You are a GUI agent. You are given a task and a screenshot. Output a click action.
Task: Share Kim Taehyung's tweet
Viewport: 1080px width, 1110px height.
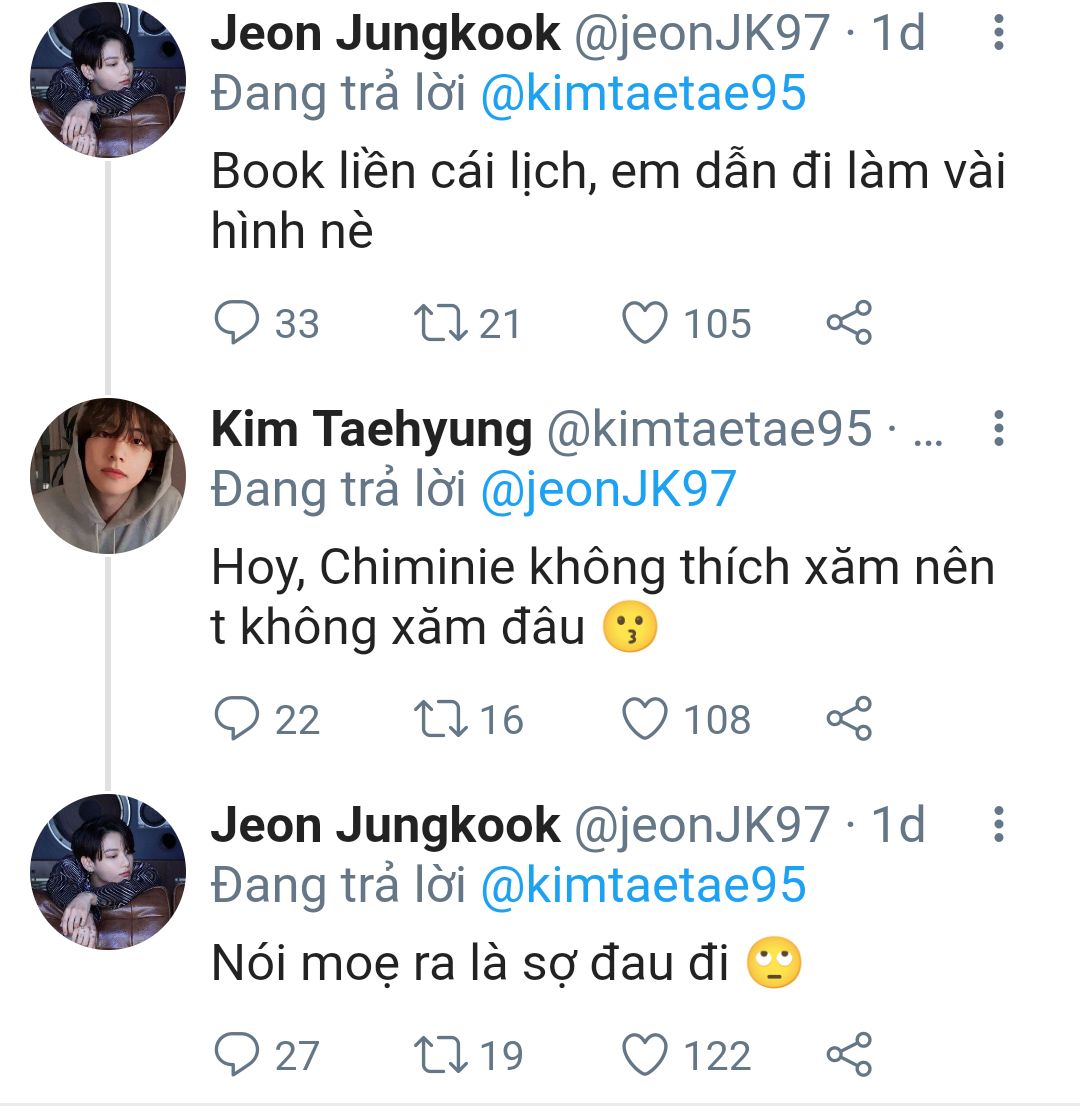[x=849, y=720]
